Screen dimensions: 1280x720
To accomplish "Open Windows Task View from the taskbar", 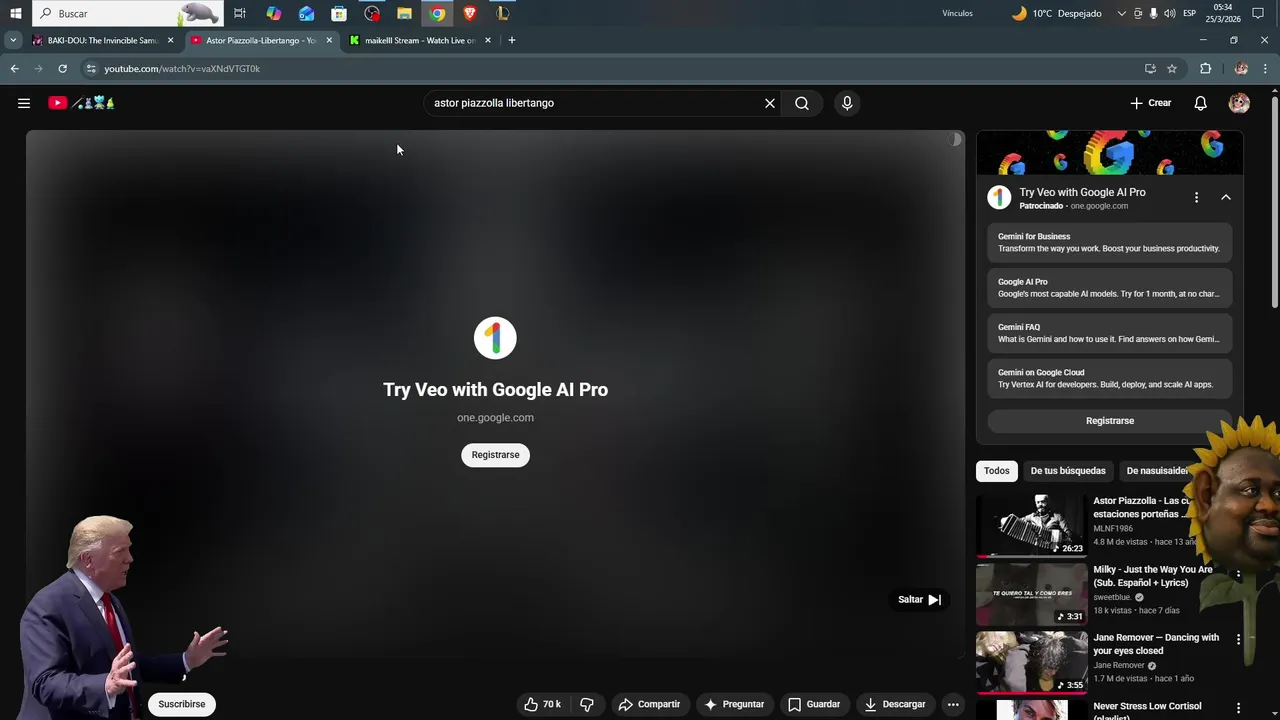I will 240,13.
